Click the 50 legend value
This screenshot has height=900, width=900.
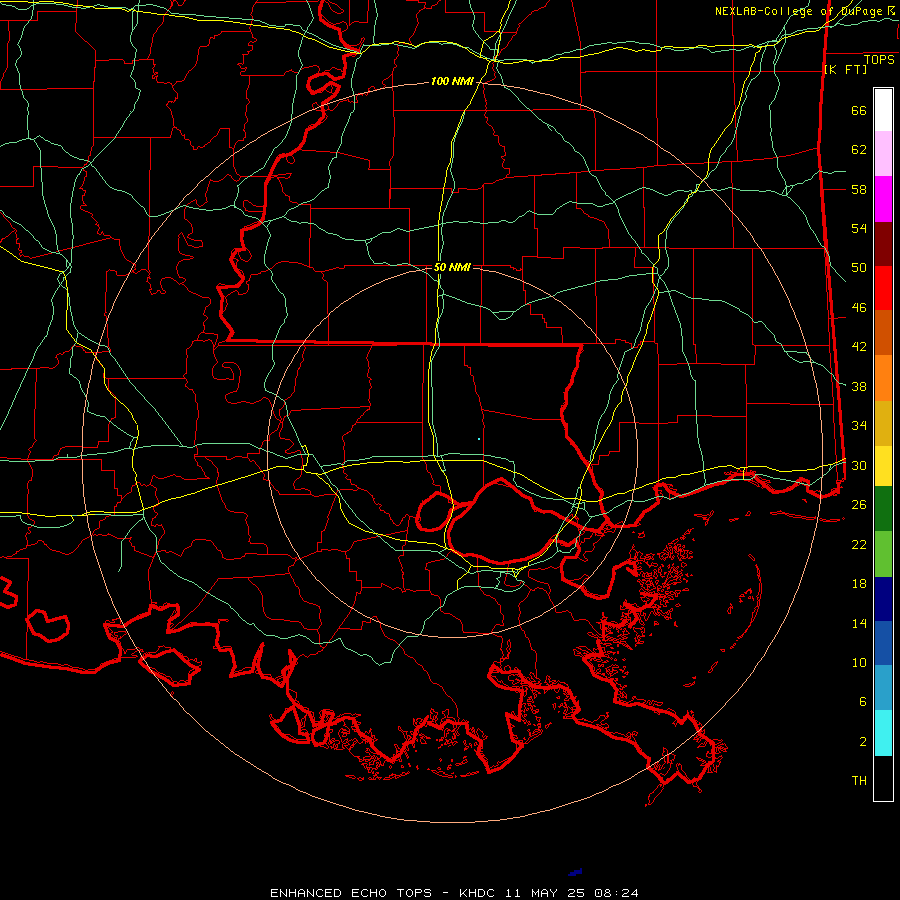(x=859, y=268)
